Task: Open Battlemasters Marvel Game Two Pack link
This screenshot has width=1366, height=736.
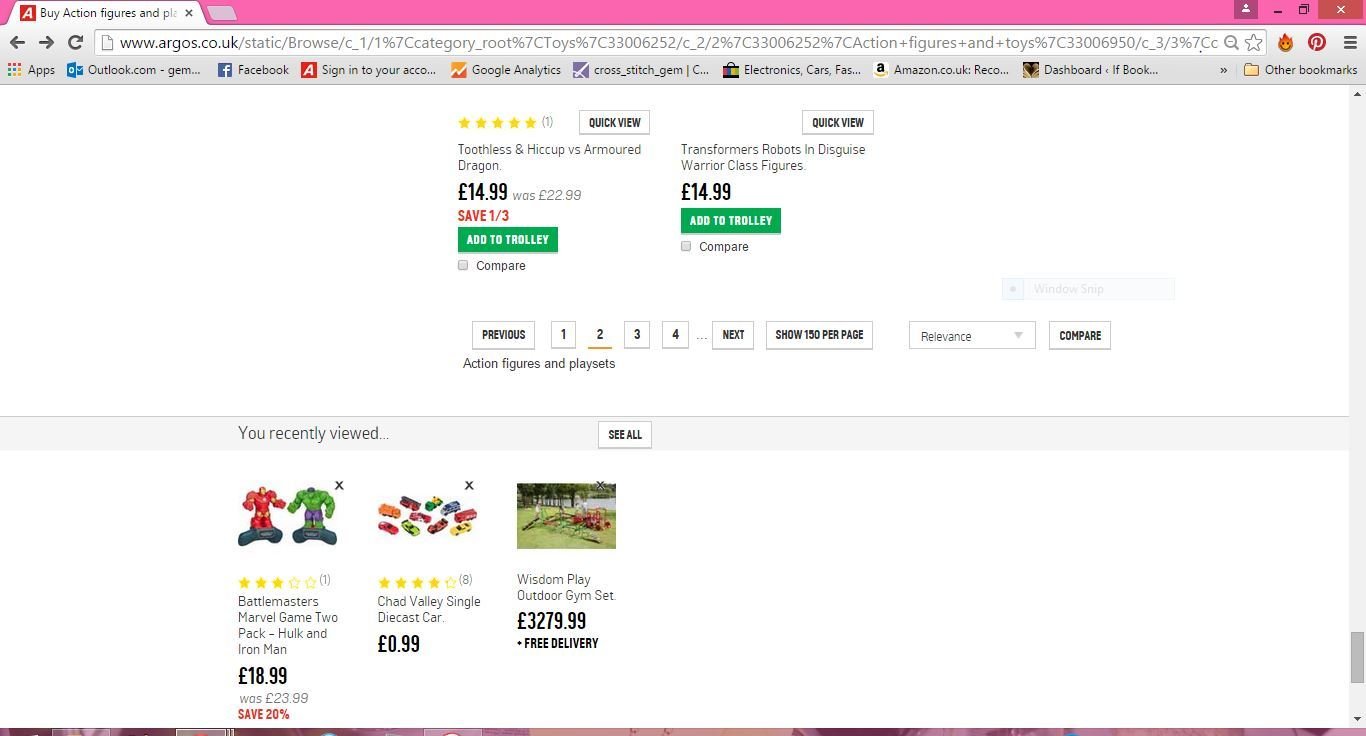Action: 288,625
